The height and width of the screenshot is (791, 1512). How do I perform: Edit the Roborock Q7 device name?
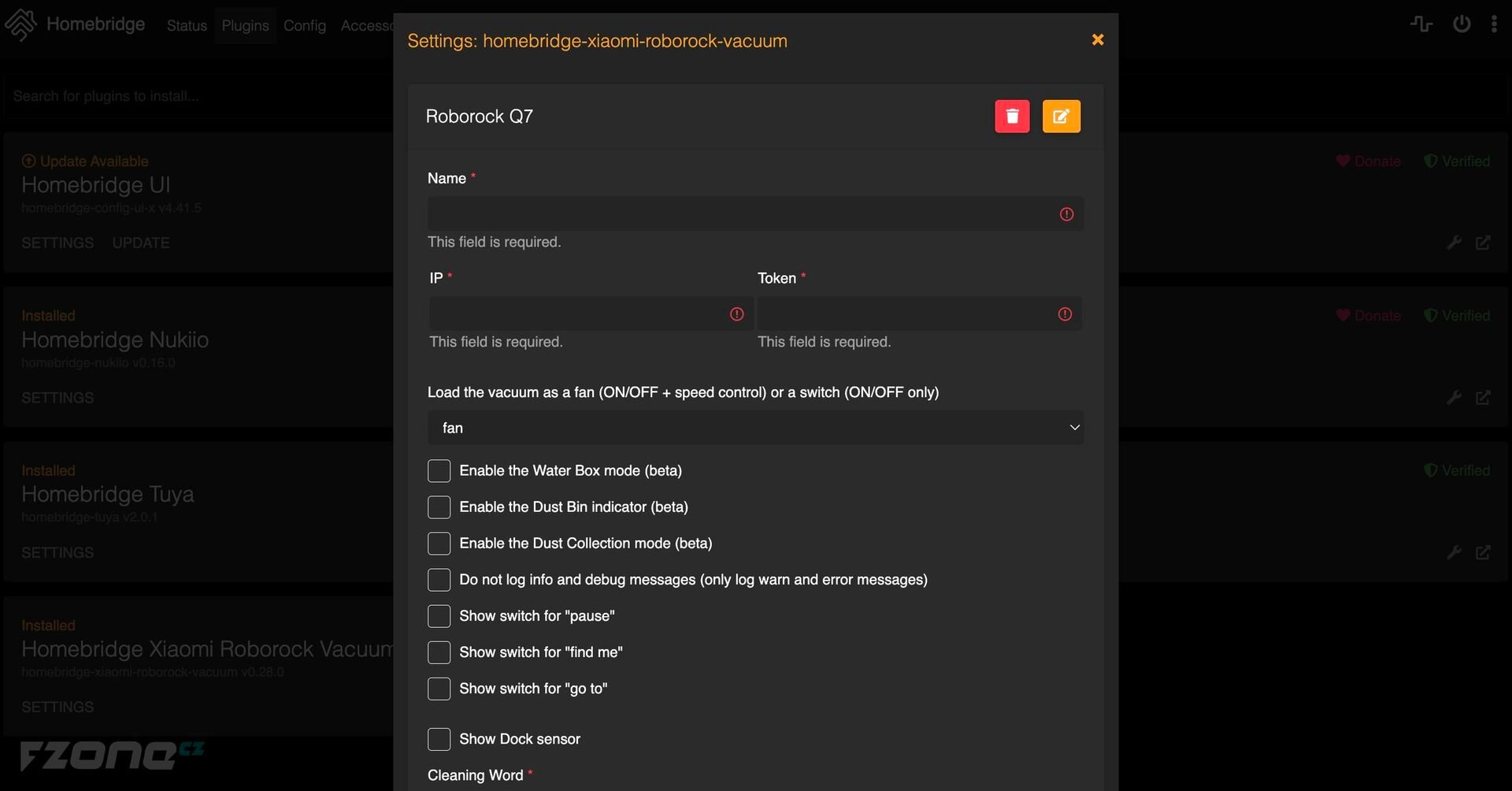pos(1061,117)
